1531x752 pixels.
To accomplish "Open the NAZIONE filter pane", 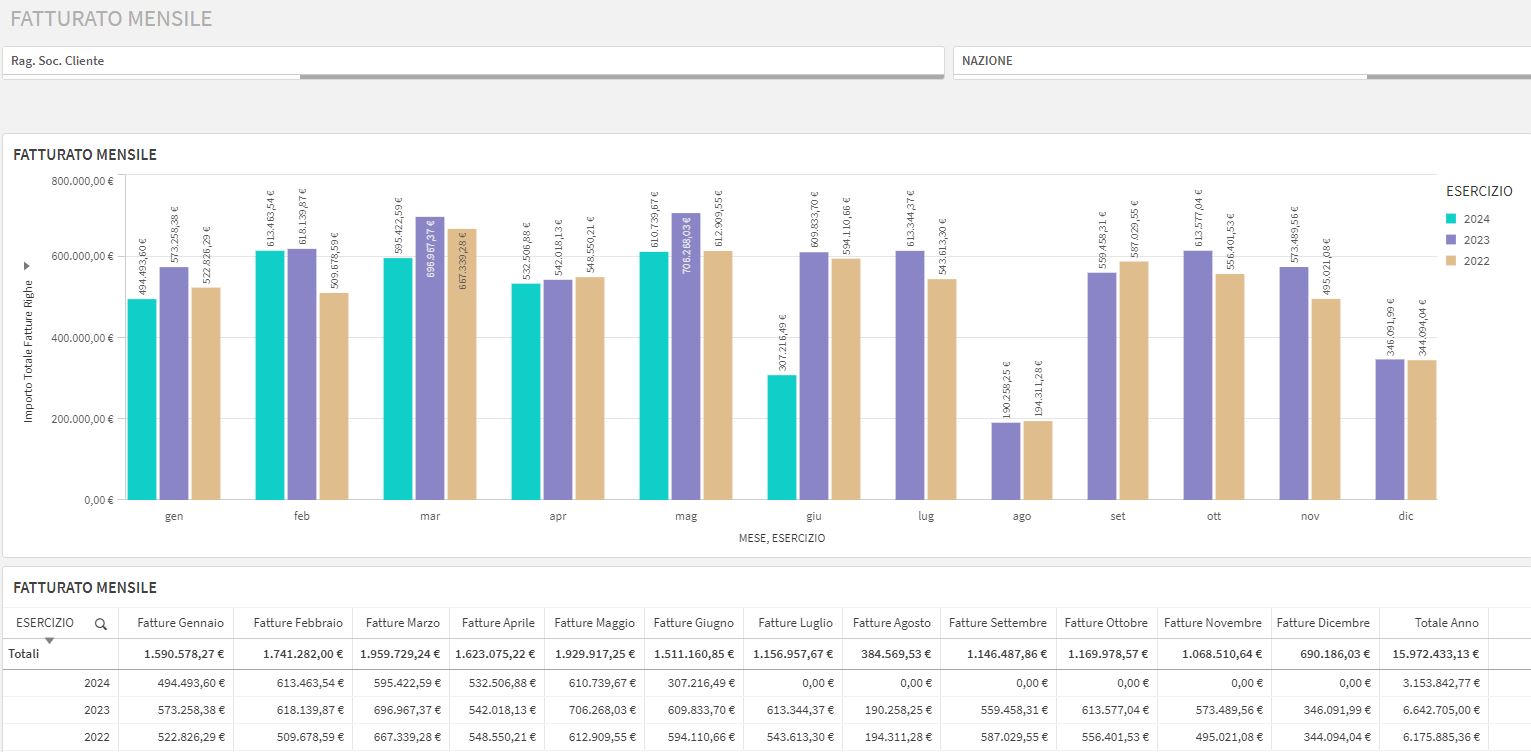I will point(1240,61).
